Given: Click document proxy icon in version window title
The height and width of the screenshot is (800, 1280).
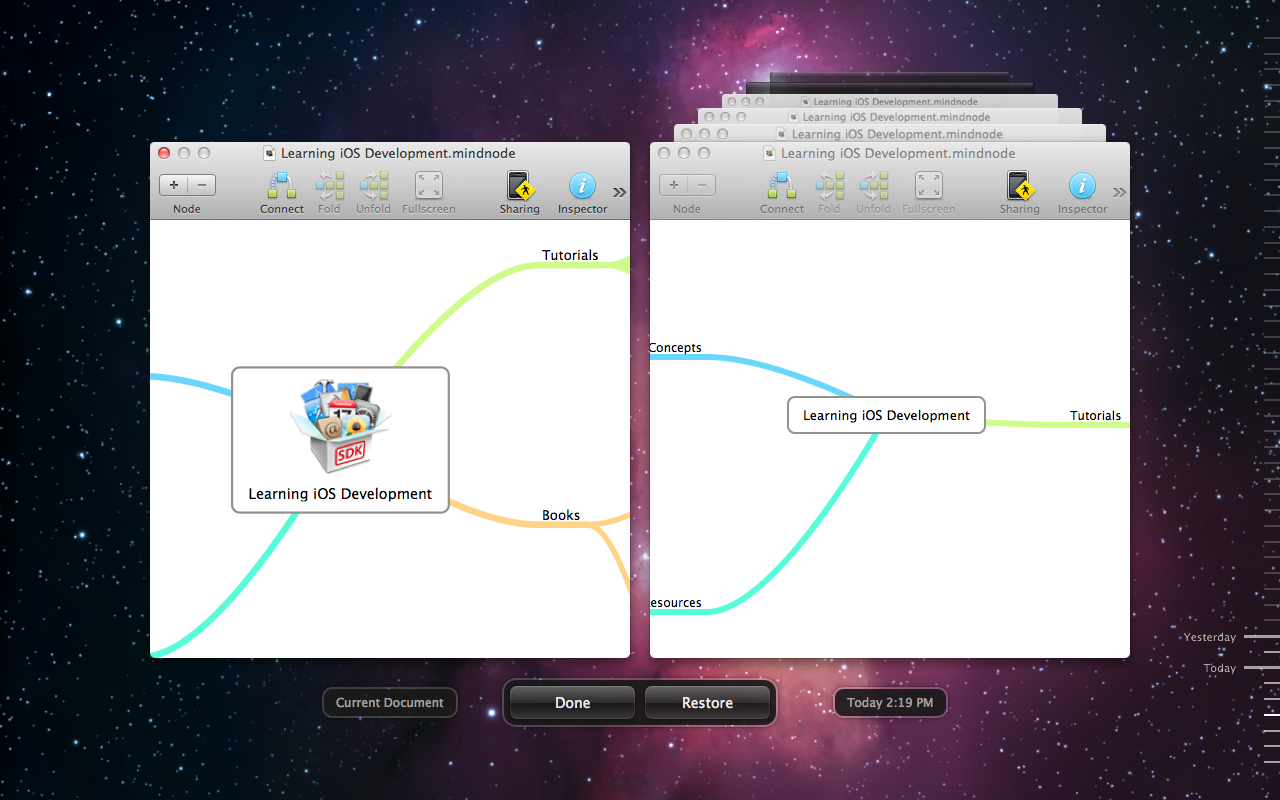Looking at the screenshot, I should [x=769, y=153].
